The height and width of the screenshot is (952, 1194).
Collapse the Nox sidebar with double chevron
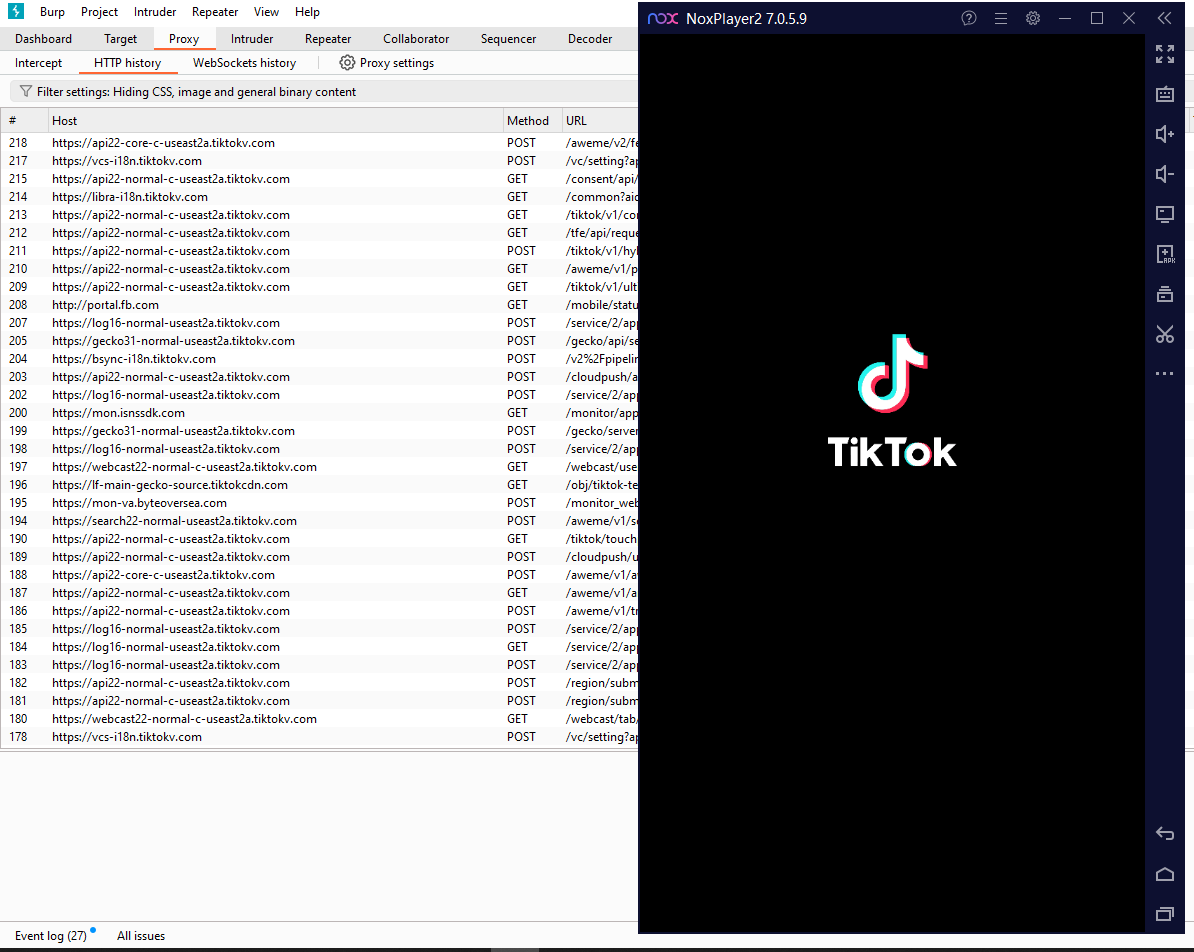tap(1165, 18)
